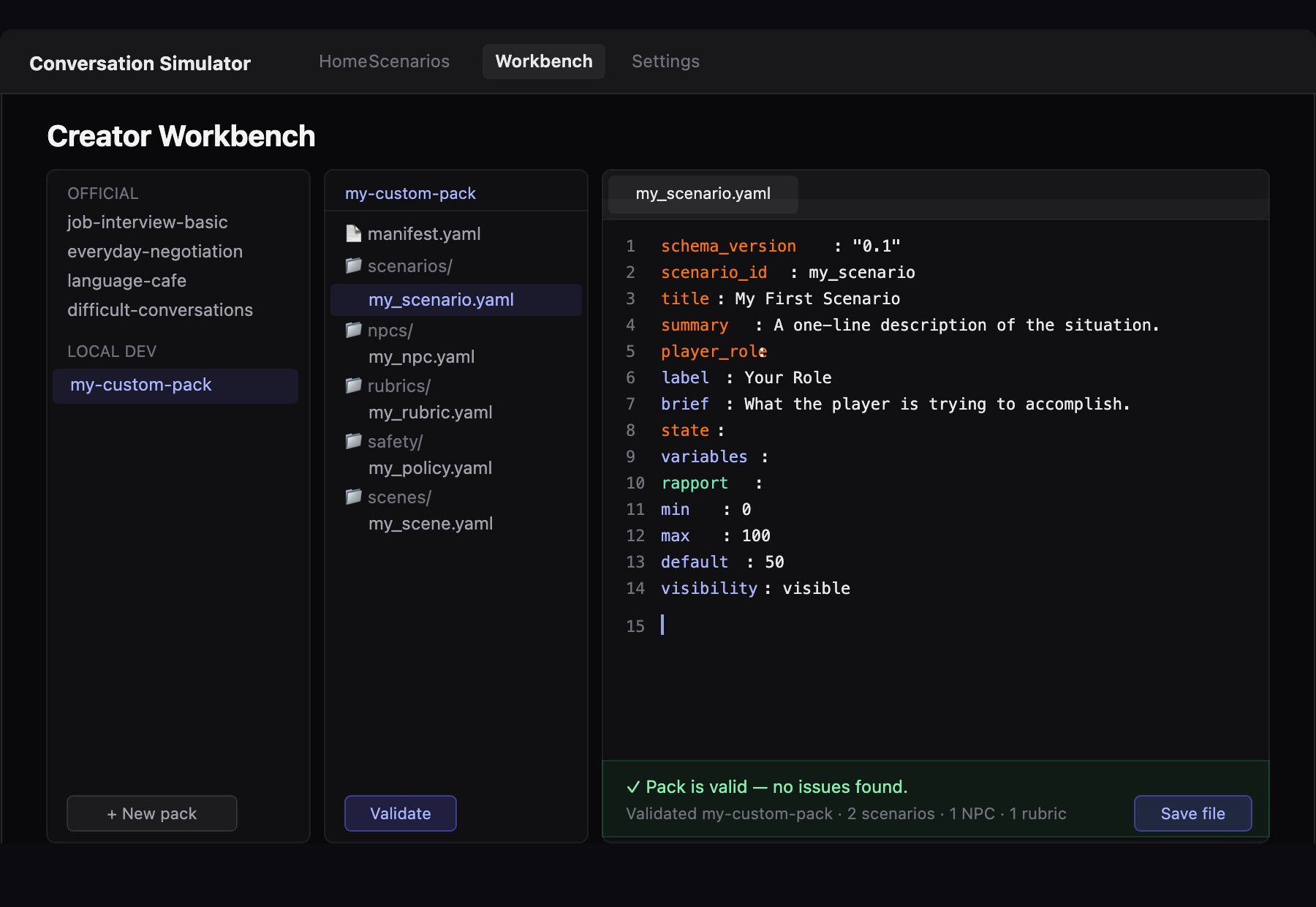Choose the difficult-conversations pack
Viewport: 1316px width, 907px height.
point(160,310)
